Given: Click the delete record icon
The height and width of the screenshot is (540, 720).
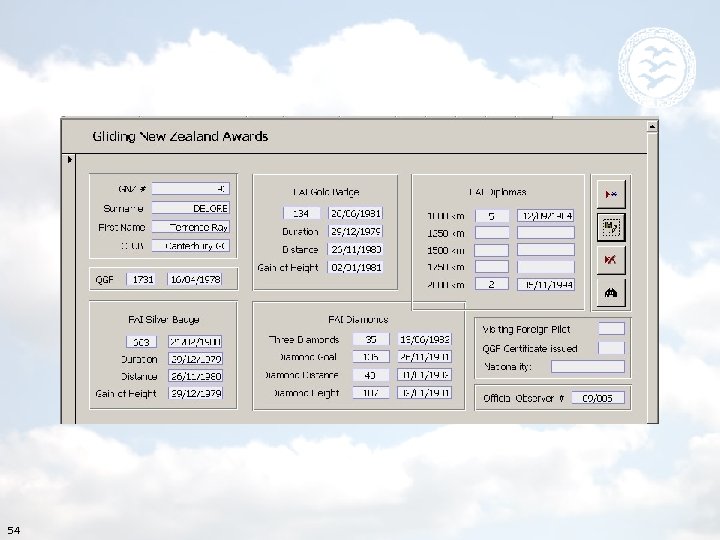Looking at the screenshot, I should point(611,260).
